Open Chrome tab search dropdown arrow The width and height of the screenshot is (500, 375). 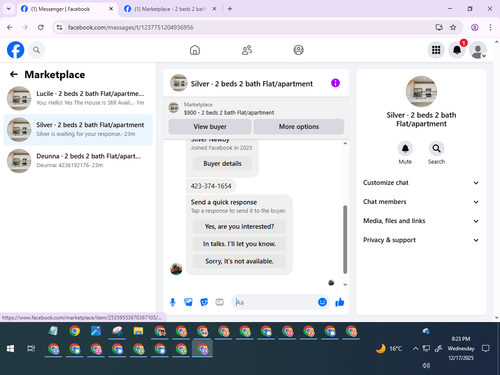9,9
